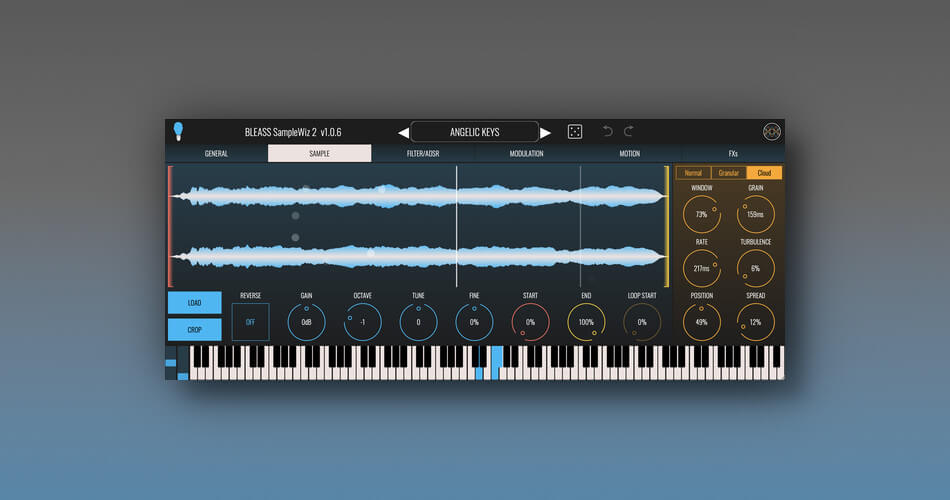The height and width of the screenshot is (500, 950).
Task: Click the redo arrow icon
Action: pos(629,132)
